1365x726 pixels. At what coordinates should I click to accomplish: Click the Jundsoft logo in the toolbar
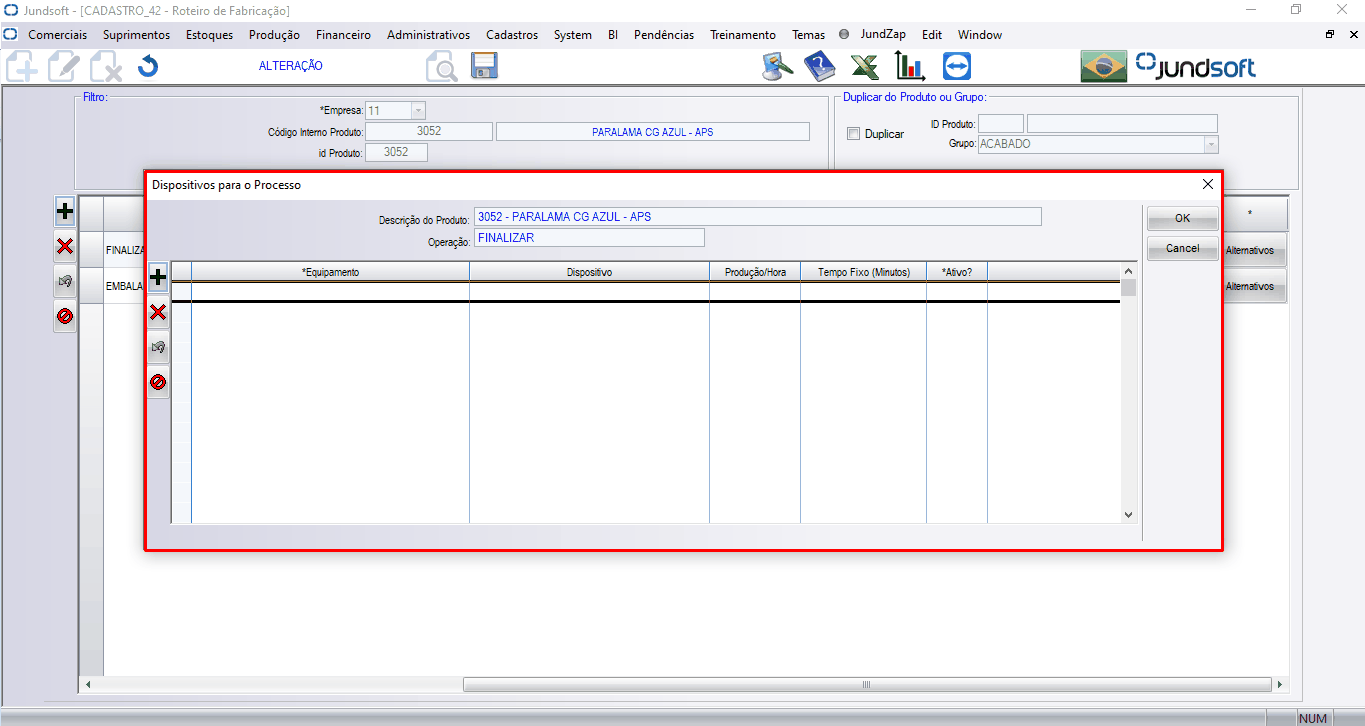pyautogui.click(x=1196, y=67)
